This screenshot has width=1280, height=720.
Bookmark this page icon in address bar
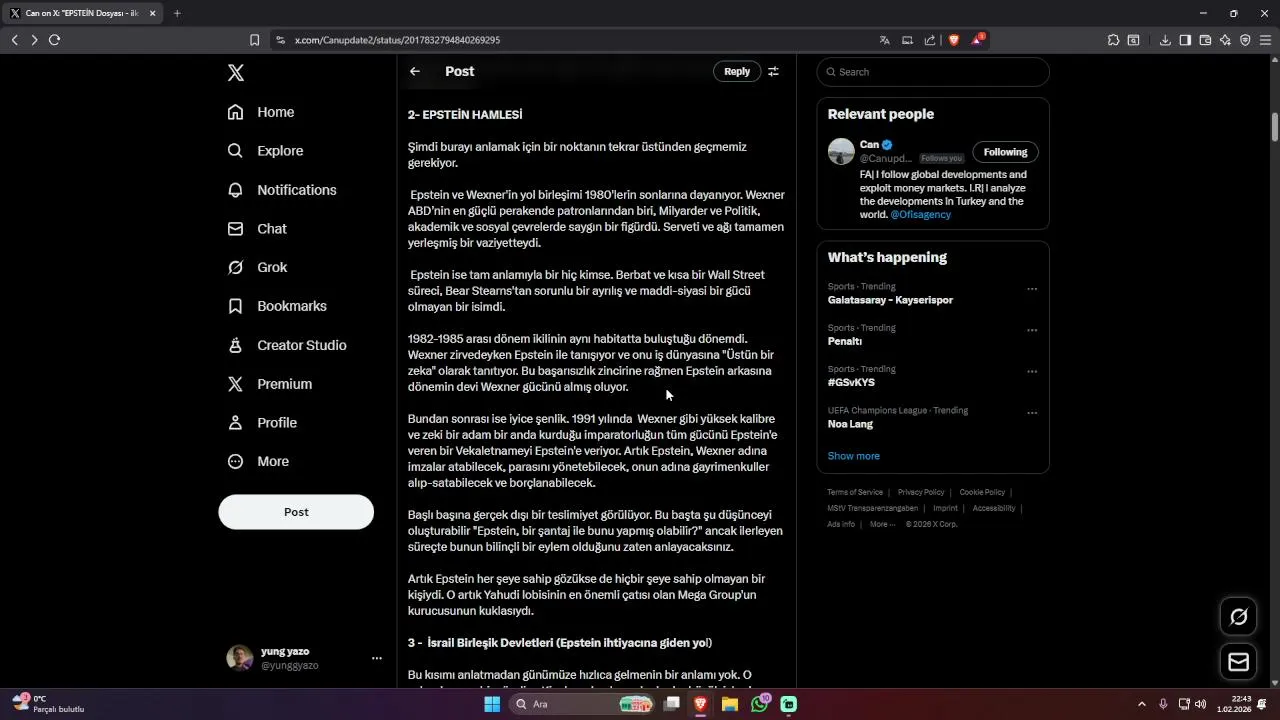254,40
